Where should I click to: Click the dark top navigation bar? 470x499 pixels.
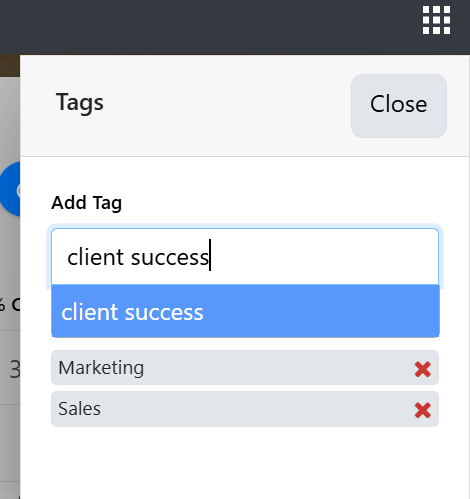click(210, 27)
